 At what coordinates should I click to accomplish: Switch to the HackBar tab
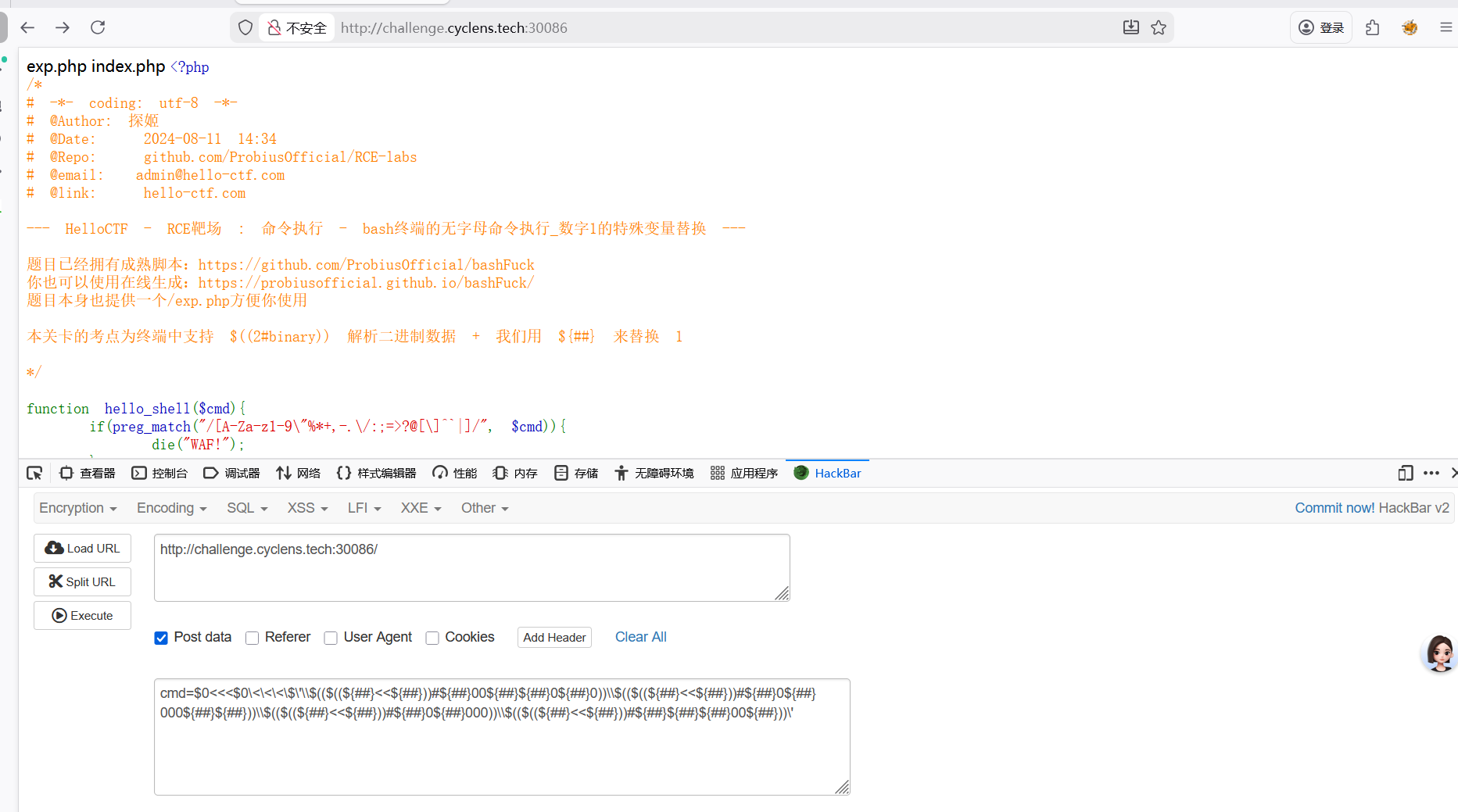click(827, 473)
